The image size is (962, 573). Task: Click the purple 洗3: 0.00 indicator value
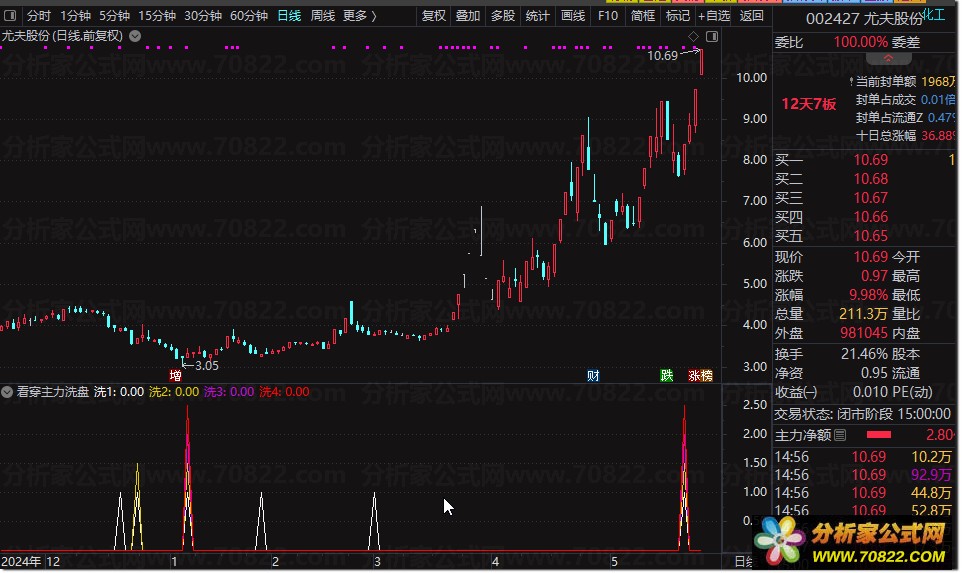(x=229, y=392)
